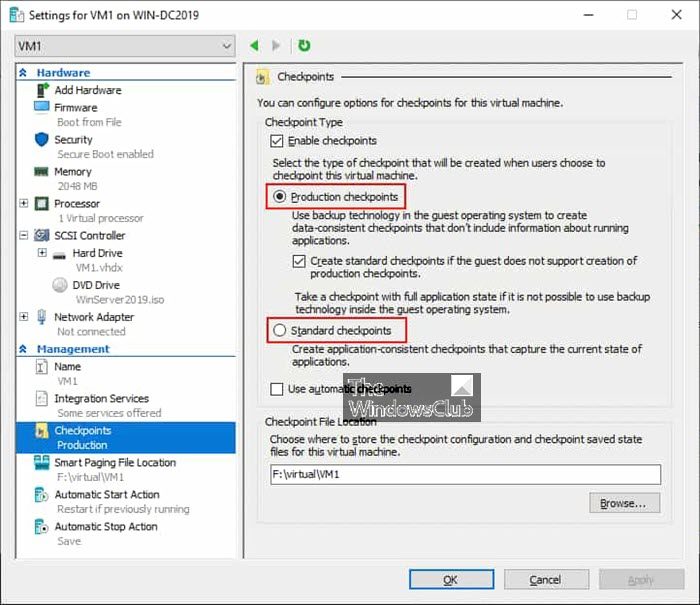Expand the Processor tree node
The height and width of the screenshot is (605, 700).
tap(24, 203)
